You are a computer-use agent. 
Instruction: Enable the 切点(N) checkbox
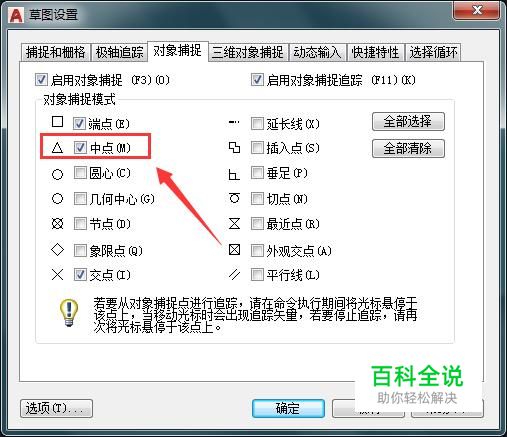click(257, 199)
